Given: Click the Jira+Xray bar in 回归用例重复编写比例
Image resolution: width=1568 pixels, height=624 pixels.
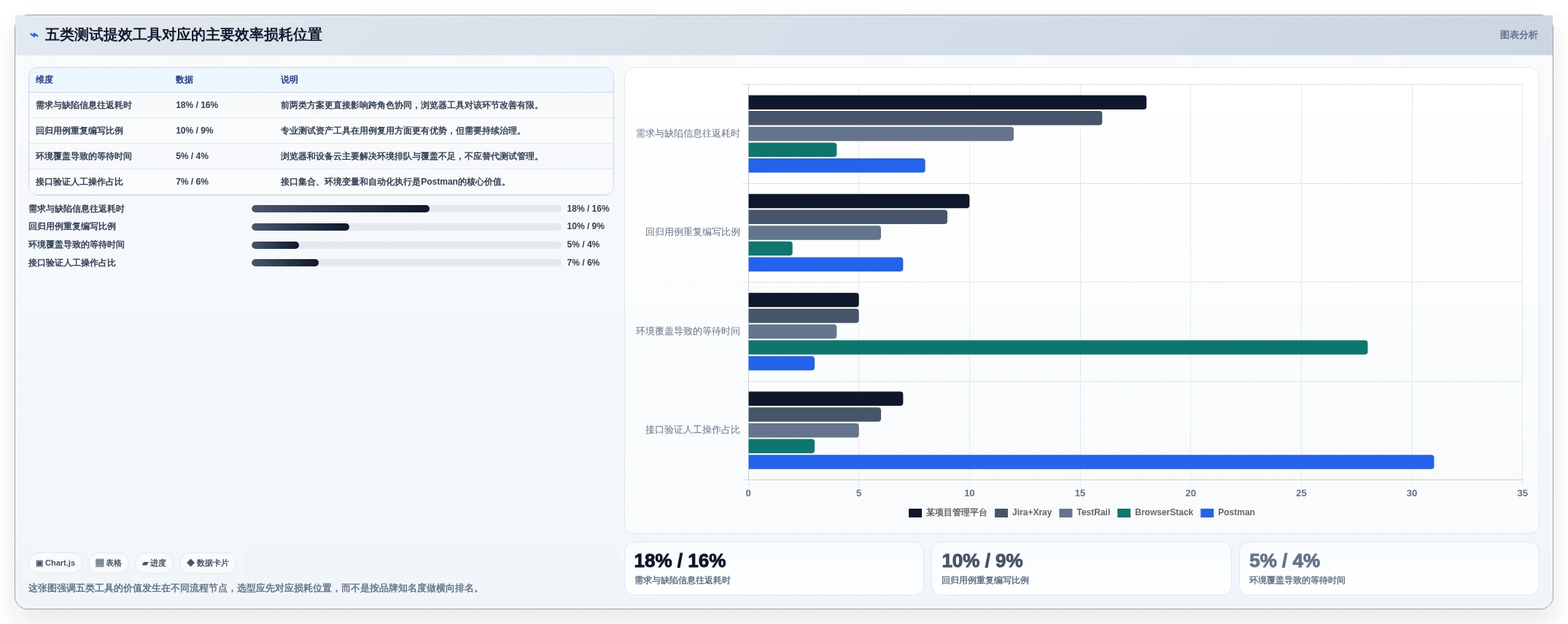Looking at the screenshot, I should (x=847, y=217).
